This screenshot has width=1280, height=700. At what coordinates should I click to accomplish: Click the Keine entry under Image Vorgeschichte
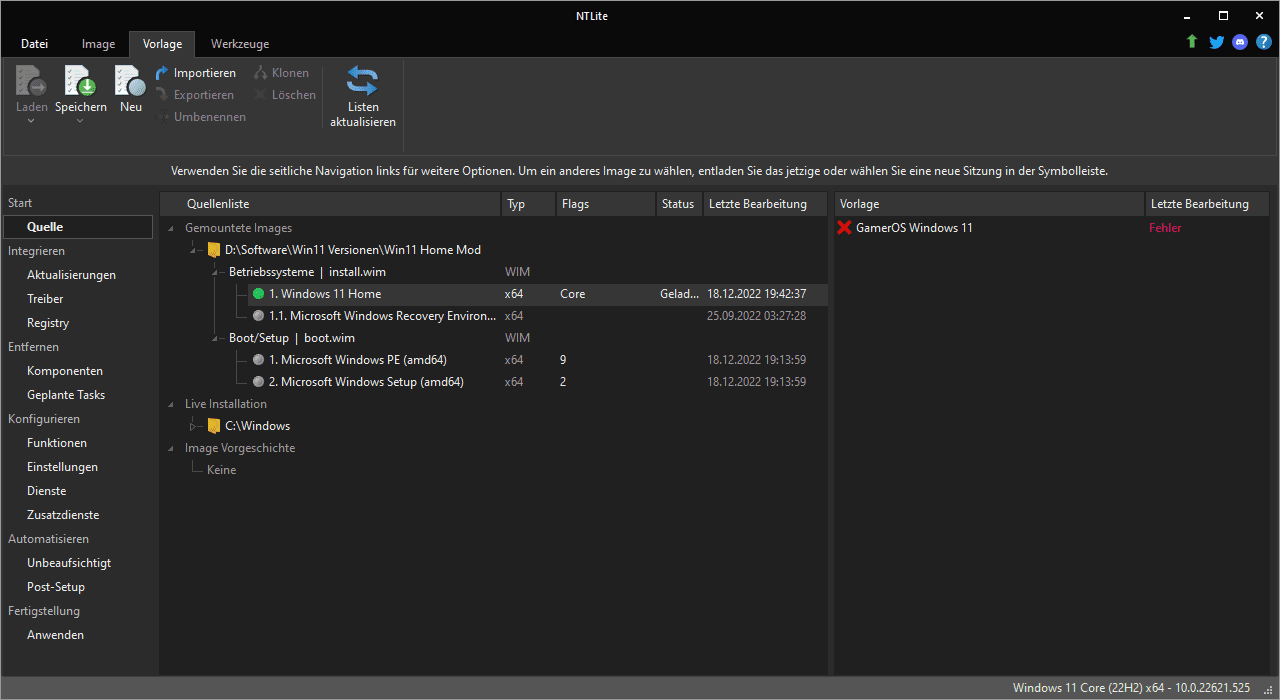pyautogui.click(x=221, y=470)
